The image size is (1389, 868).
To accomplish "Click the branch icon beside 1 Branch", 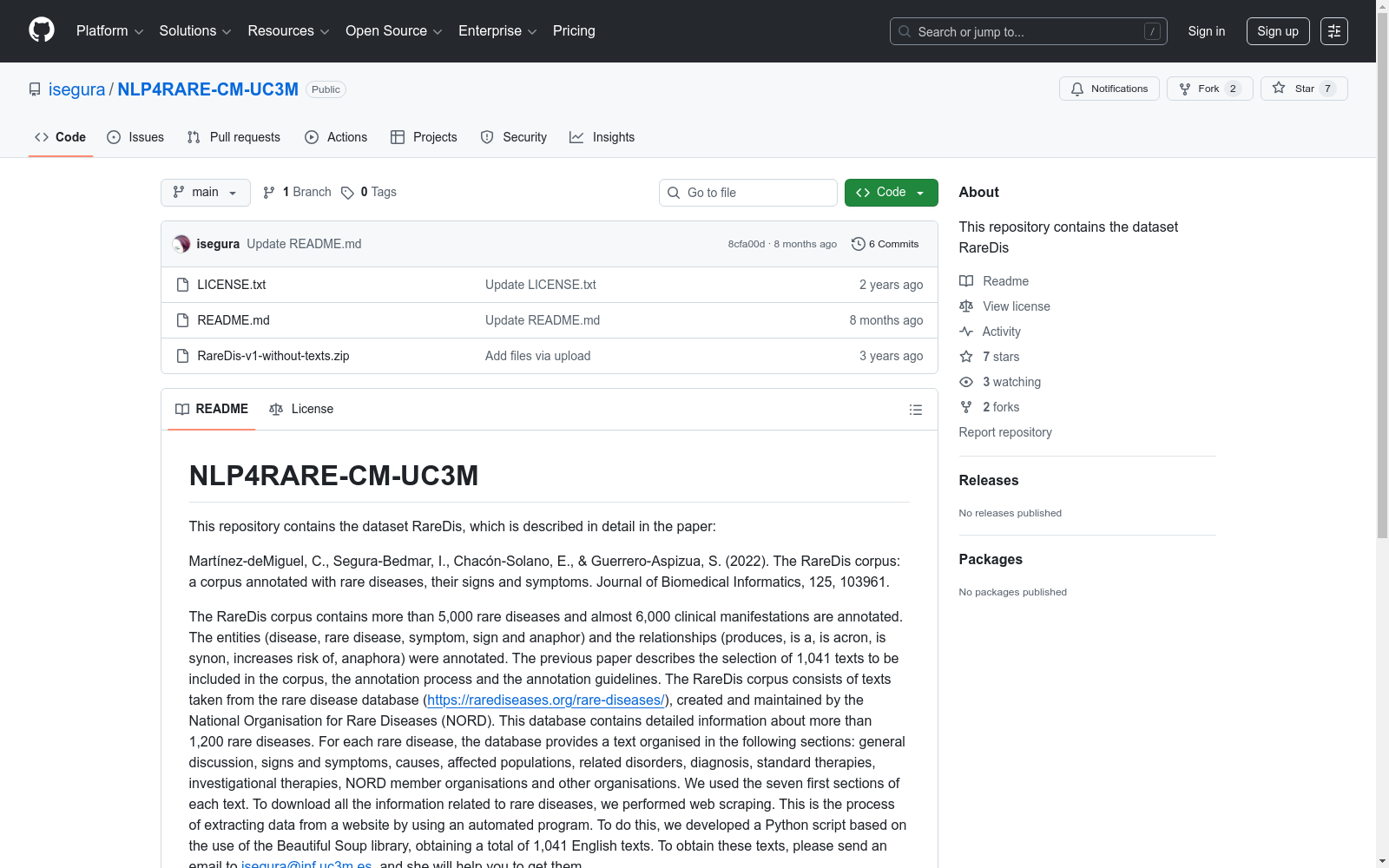I will click(269, 193).
